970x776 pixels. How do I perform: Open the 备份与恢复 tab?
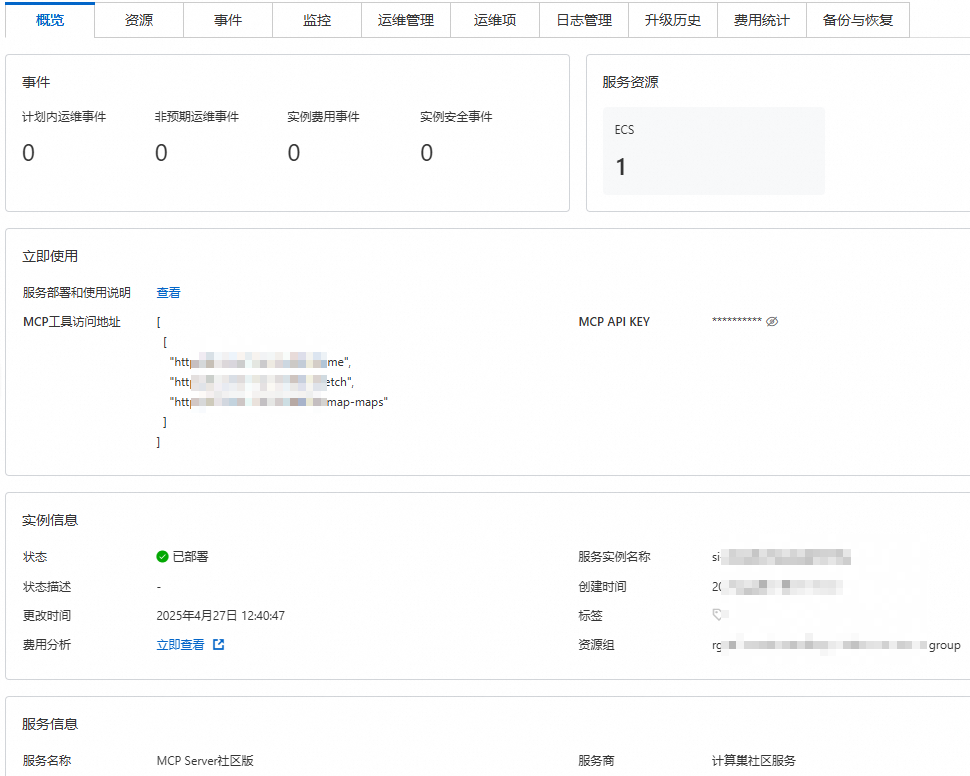tap(858, 20)
